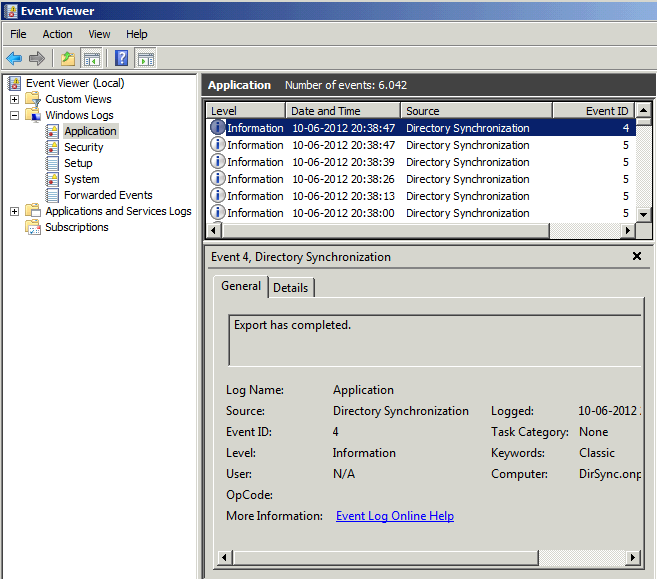
Task: Select the System log tree item
Action: [82, 179]
